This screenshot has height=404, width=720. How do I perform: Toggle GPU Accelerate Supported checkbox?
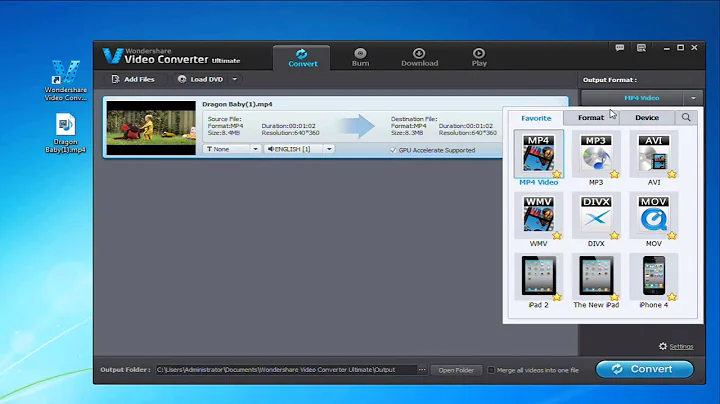[393, 150]
